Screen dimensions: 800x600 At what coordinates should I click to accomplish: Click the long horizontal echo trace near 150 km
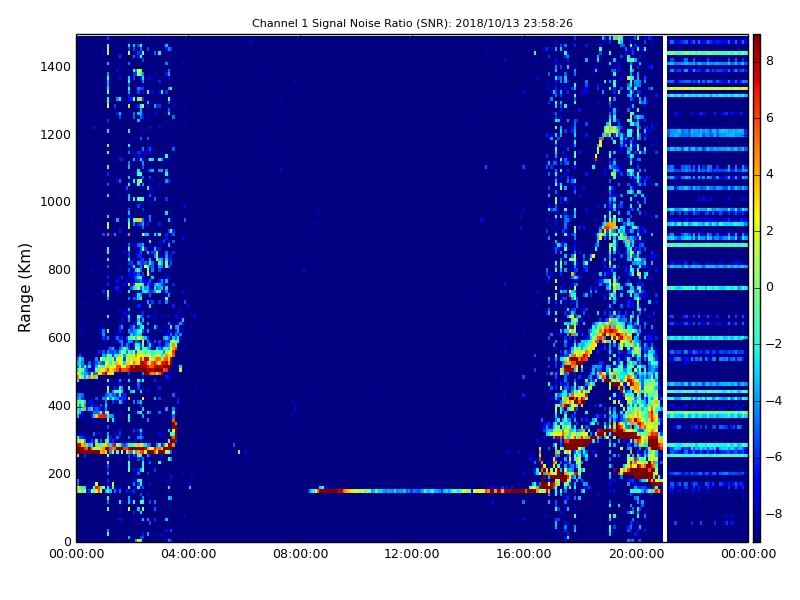[x=429, y=491]
